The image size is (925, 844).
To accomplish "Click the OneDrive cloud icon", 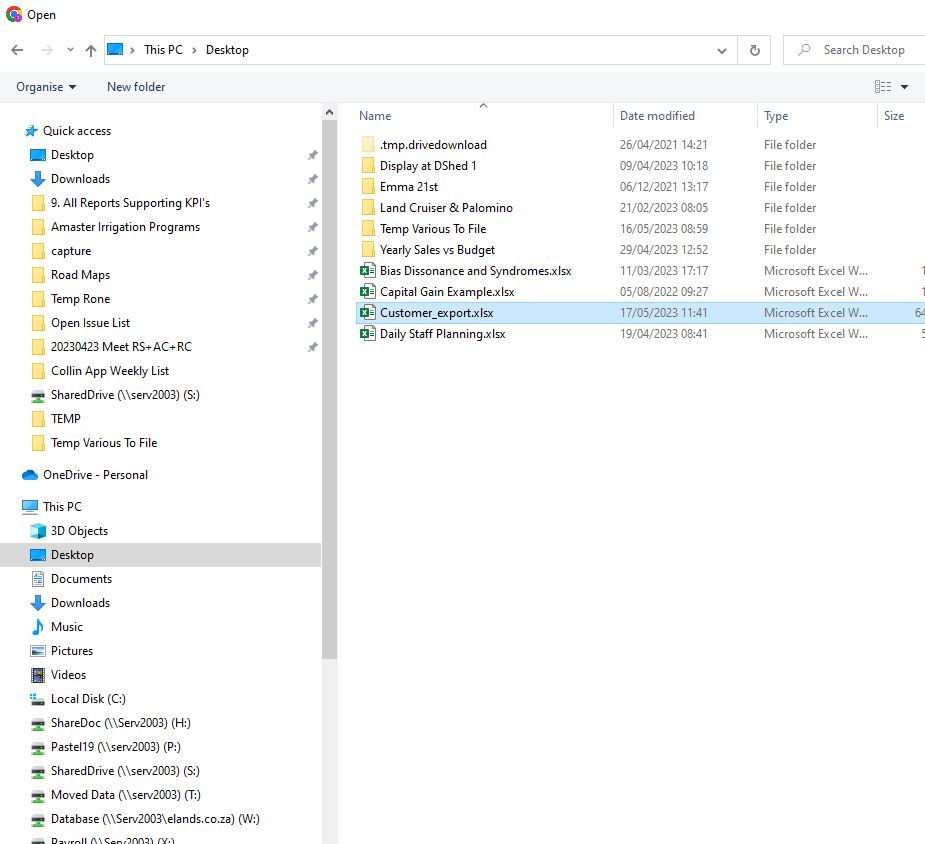I will point(30,475).
